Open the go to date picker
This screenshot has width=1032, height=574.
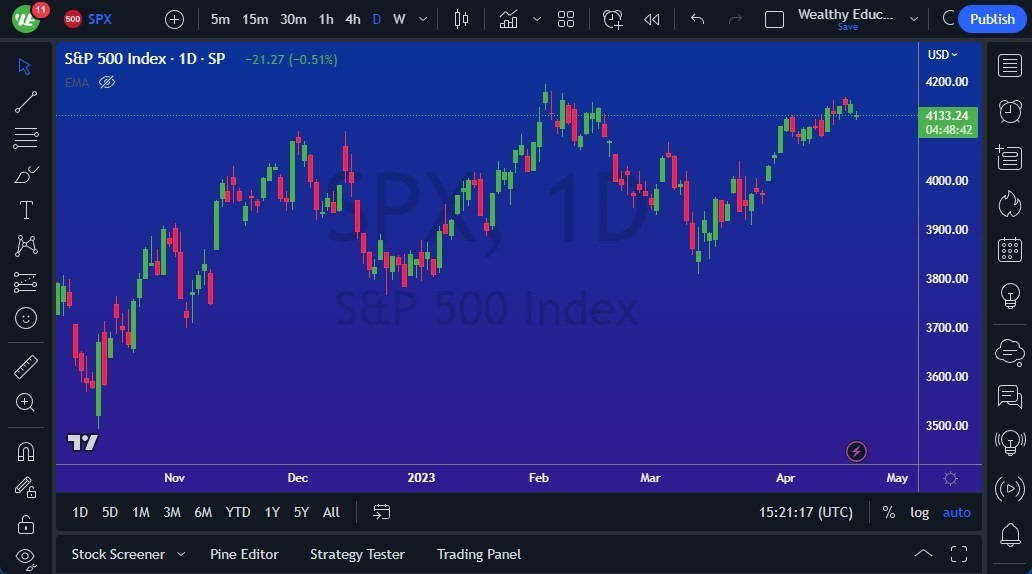[x=382, y=512]
